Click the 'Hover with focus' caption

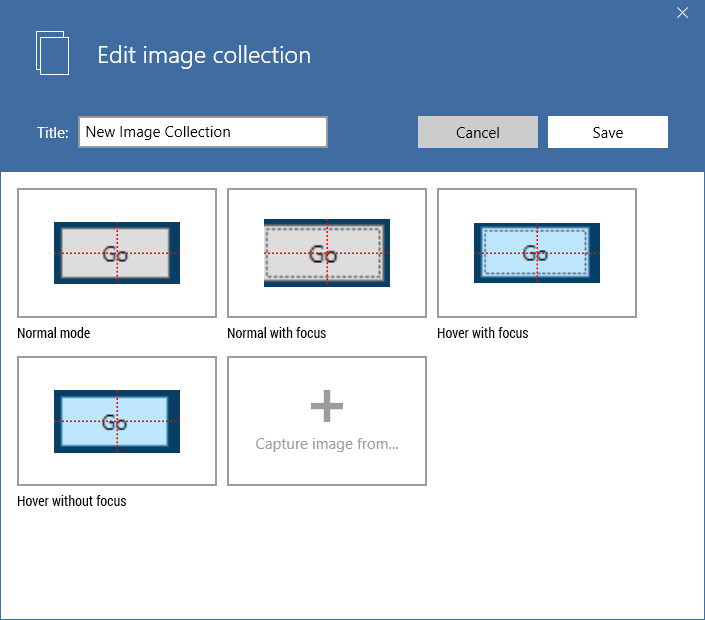pos(483,333)
